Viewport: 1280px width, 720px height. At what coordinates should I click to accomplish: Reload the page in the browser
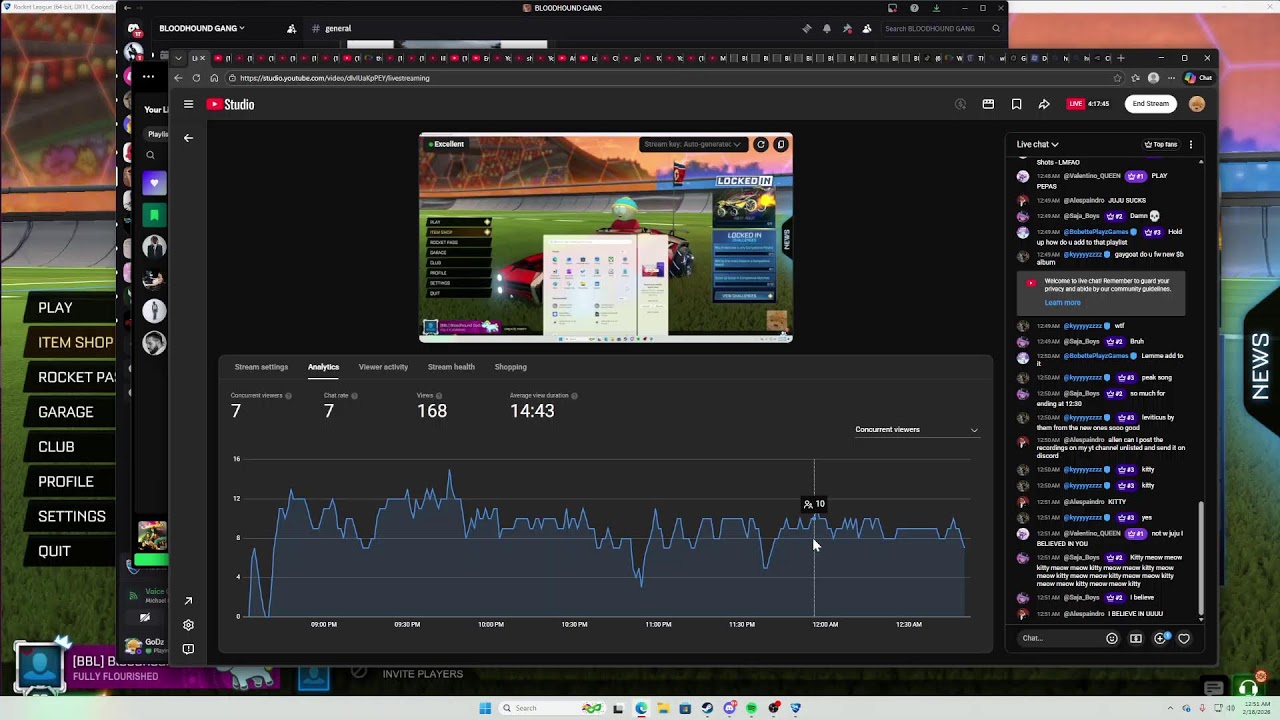[x=196, y=78]
